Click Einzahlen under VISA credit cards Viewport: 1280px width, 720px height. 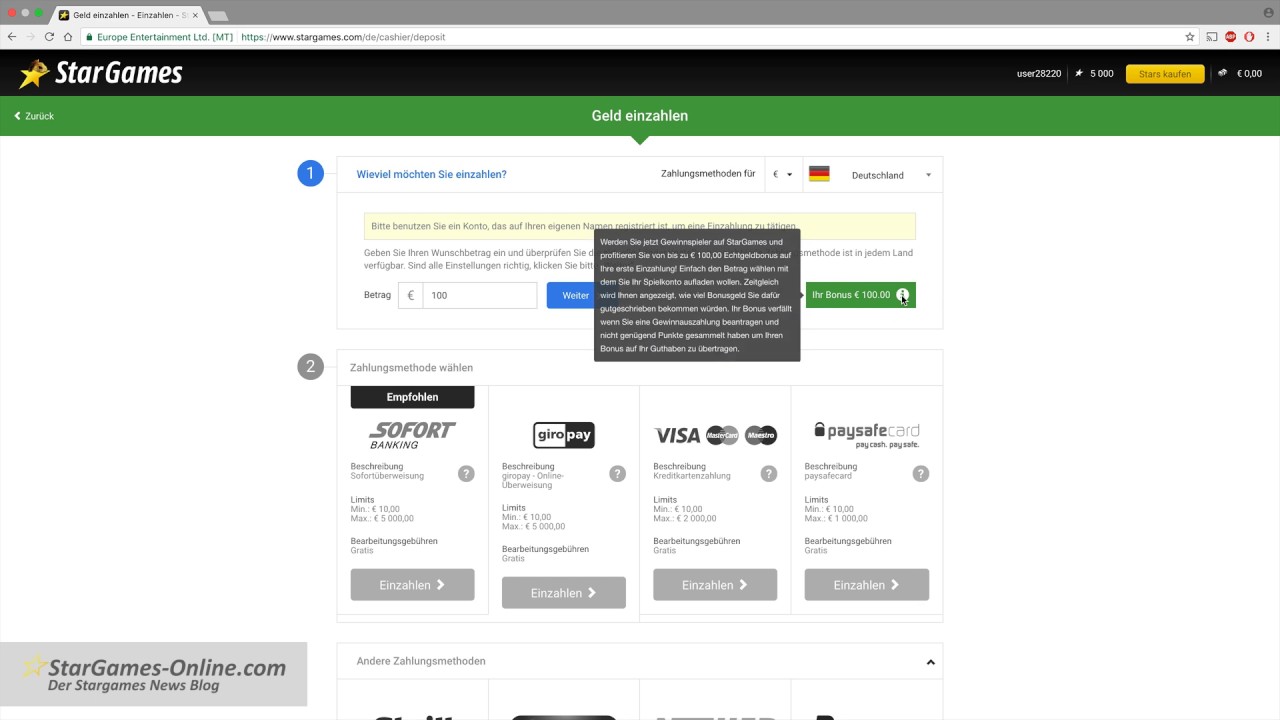click(x=715, y=585)
